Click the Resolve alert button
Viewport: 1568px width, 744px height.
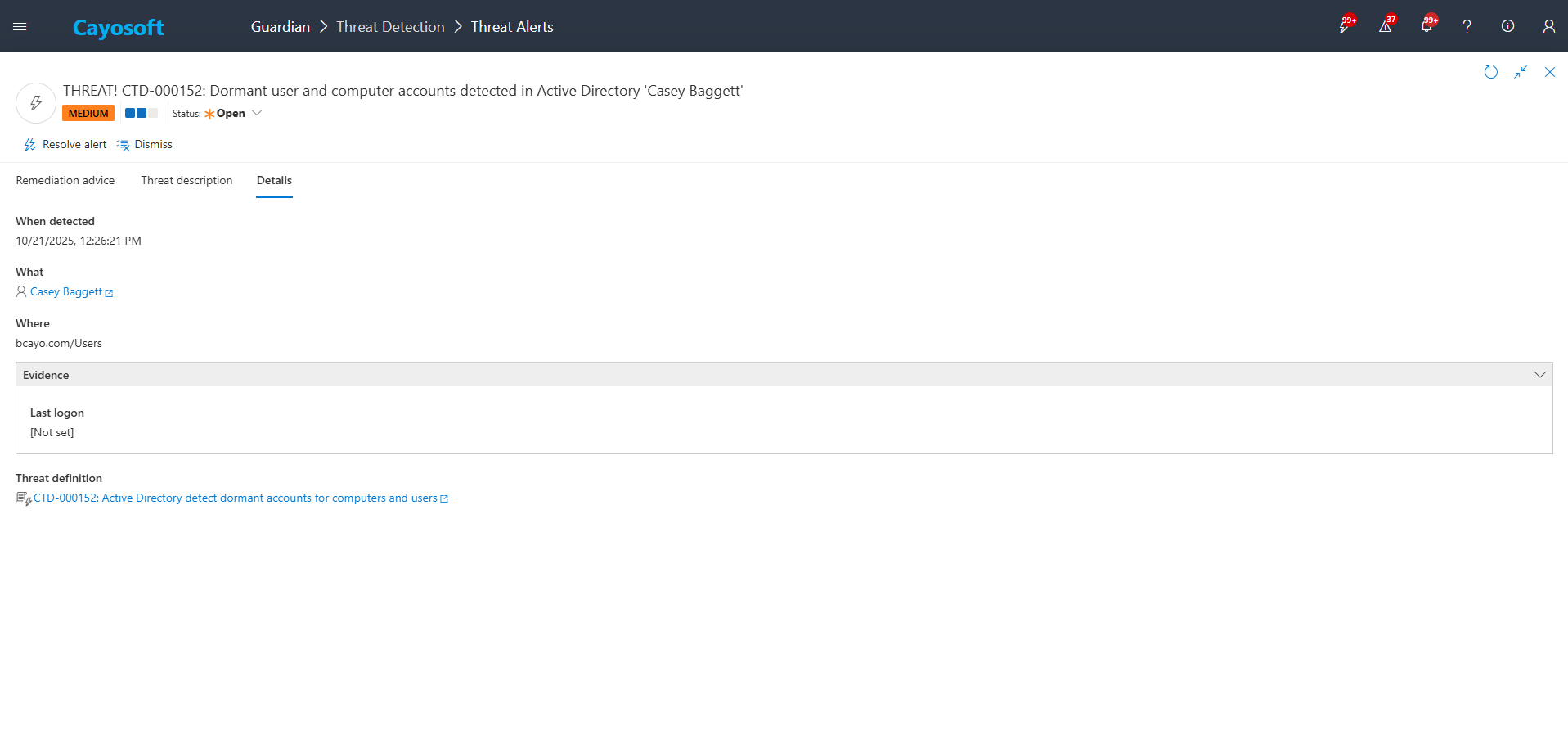74,144
